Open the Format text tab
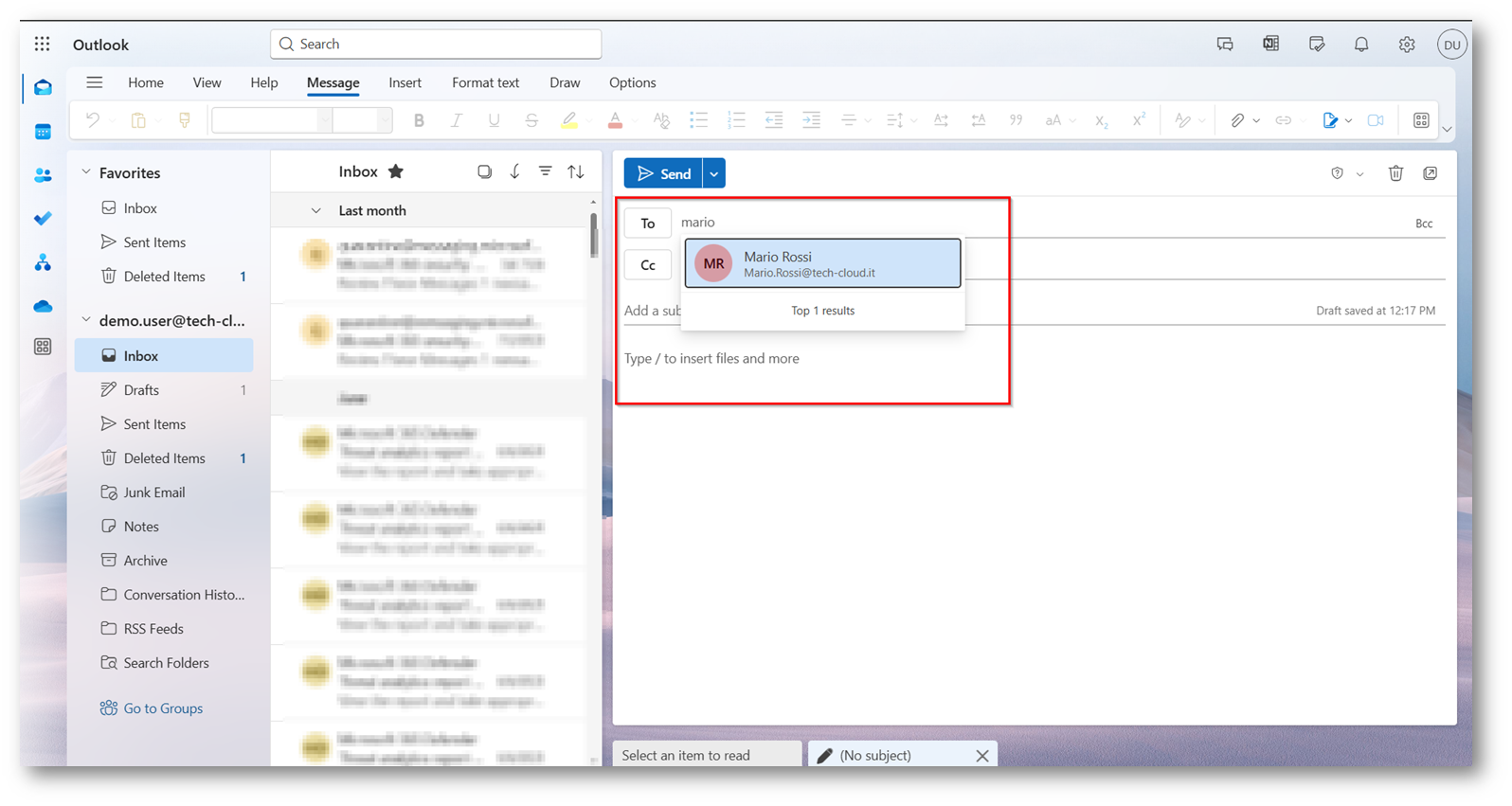The width and height of the screenshot is (1512, 806). [485, 82]
